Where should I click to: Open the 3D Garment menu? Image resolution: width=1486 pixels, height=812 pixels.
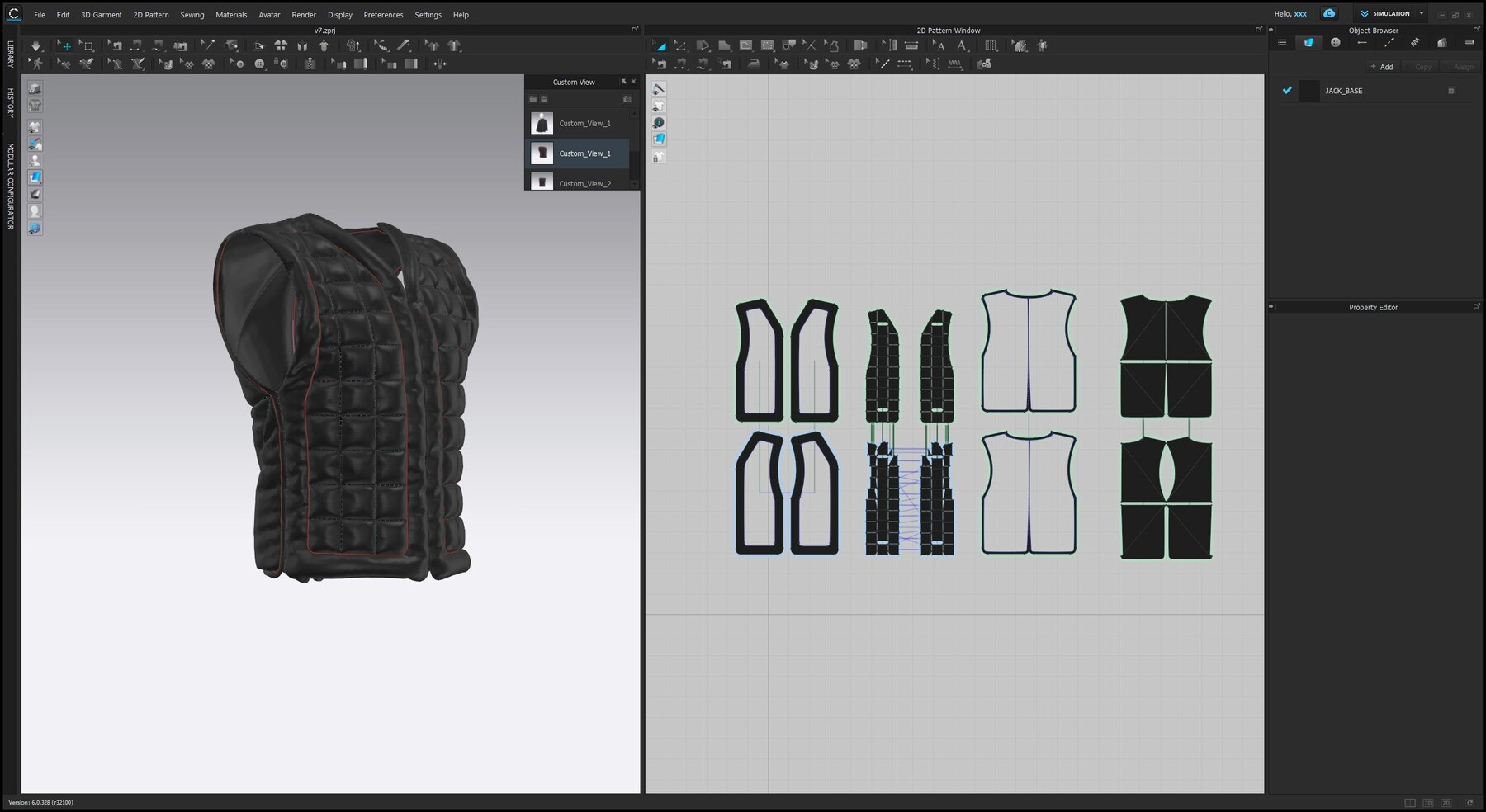pos(101,14)
